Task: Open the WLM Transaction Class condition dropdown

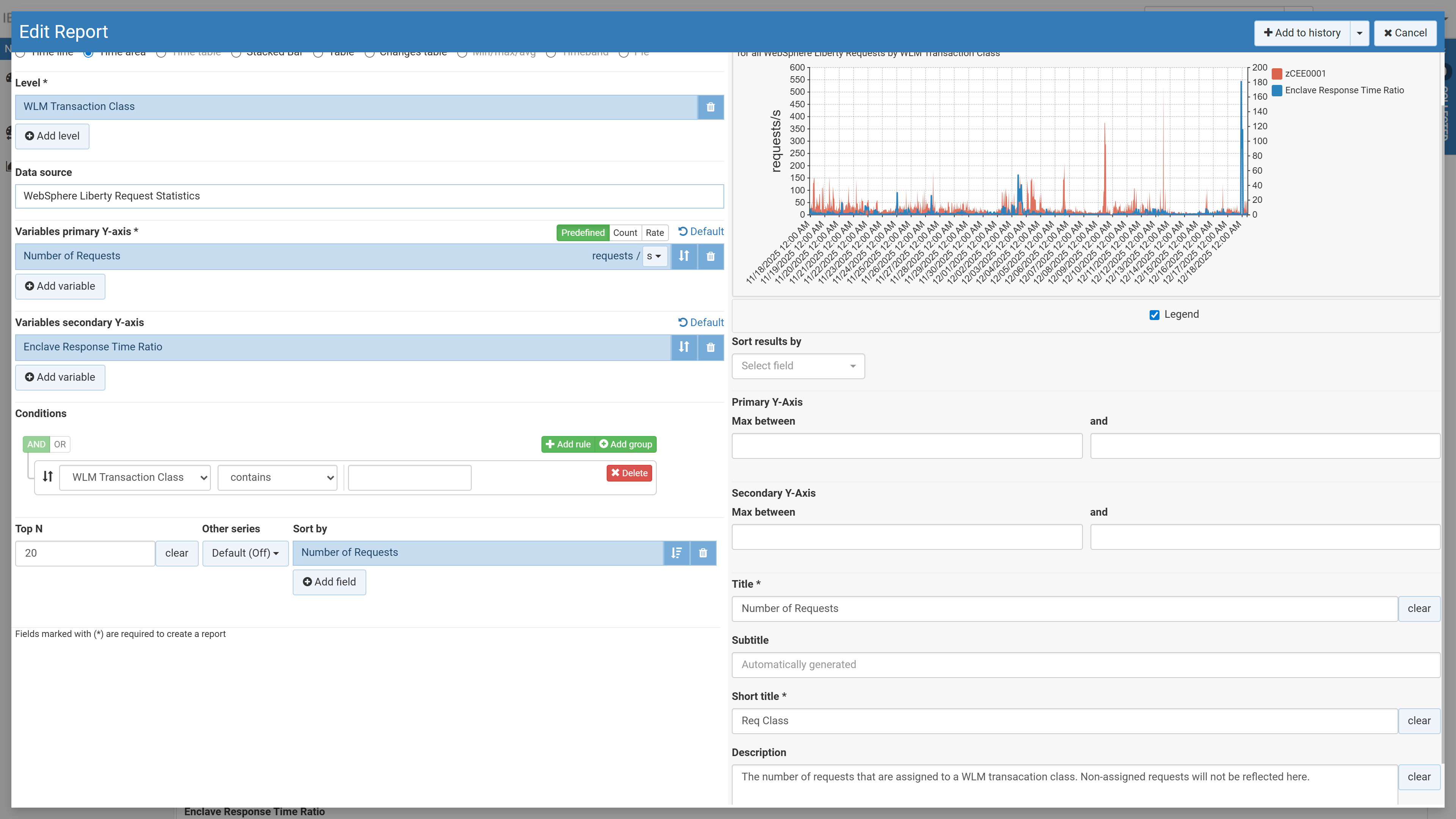Action: pos(135,478)
